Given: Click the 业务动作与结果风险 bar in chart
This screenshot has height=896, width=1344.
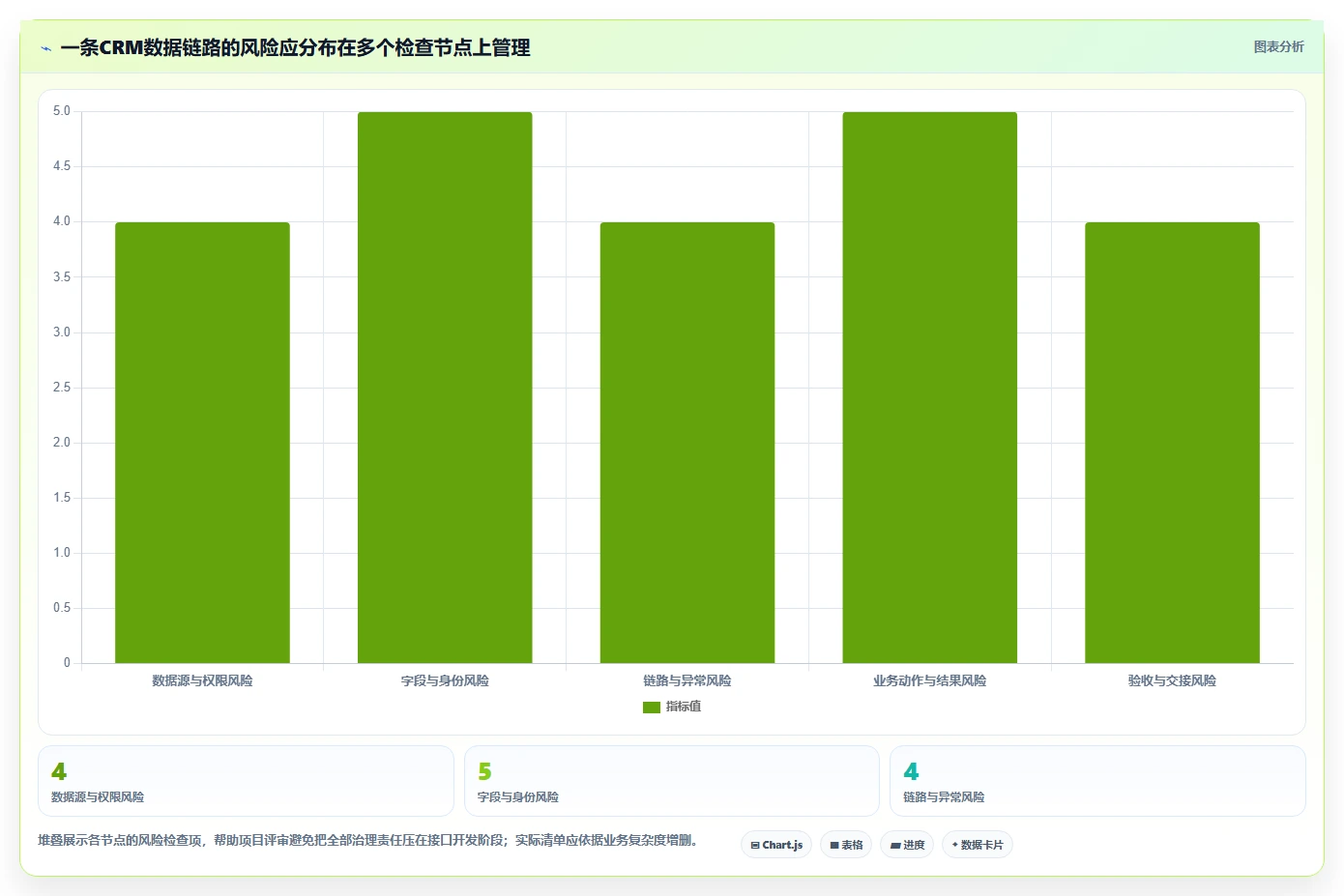Looking at the screenshot, I should 930,388.
